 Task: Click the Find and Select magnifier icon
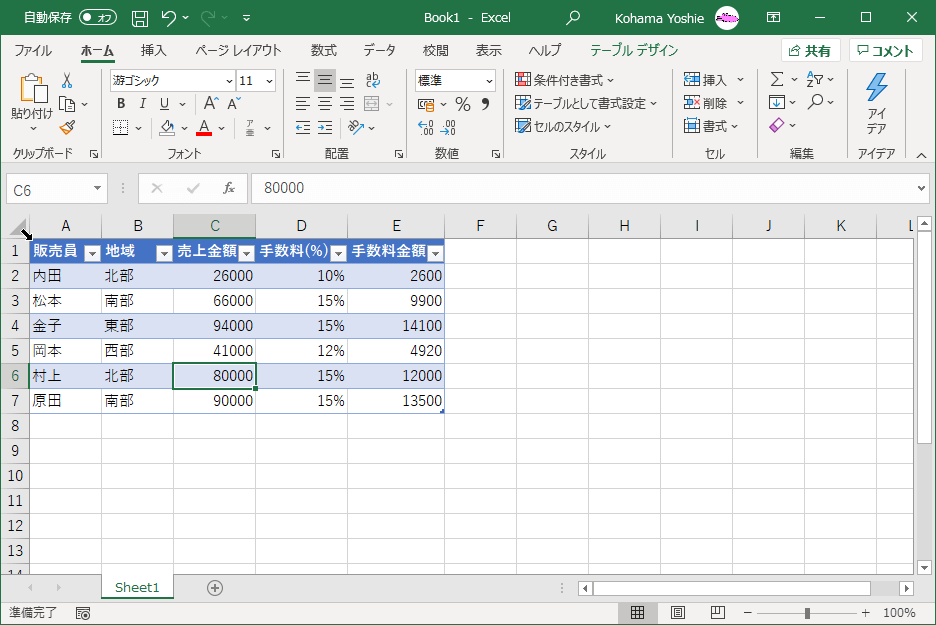coord(815,102)
